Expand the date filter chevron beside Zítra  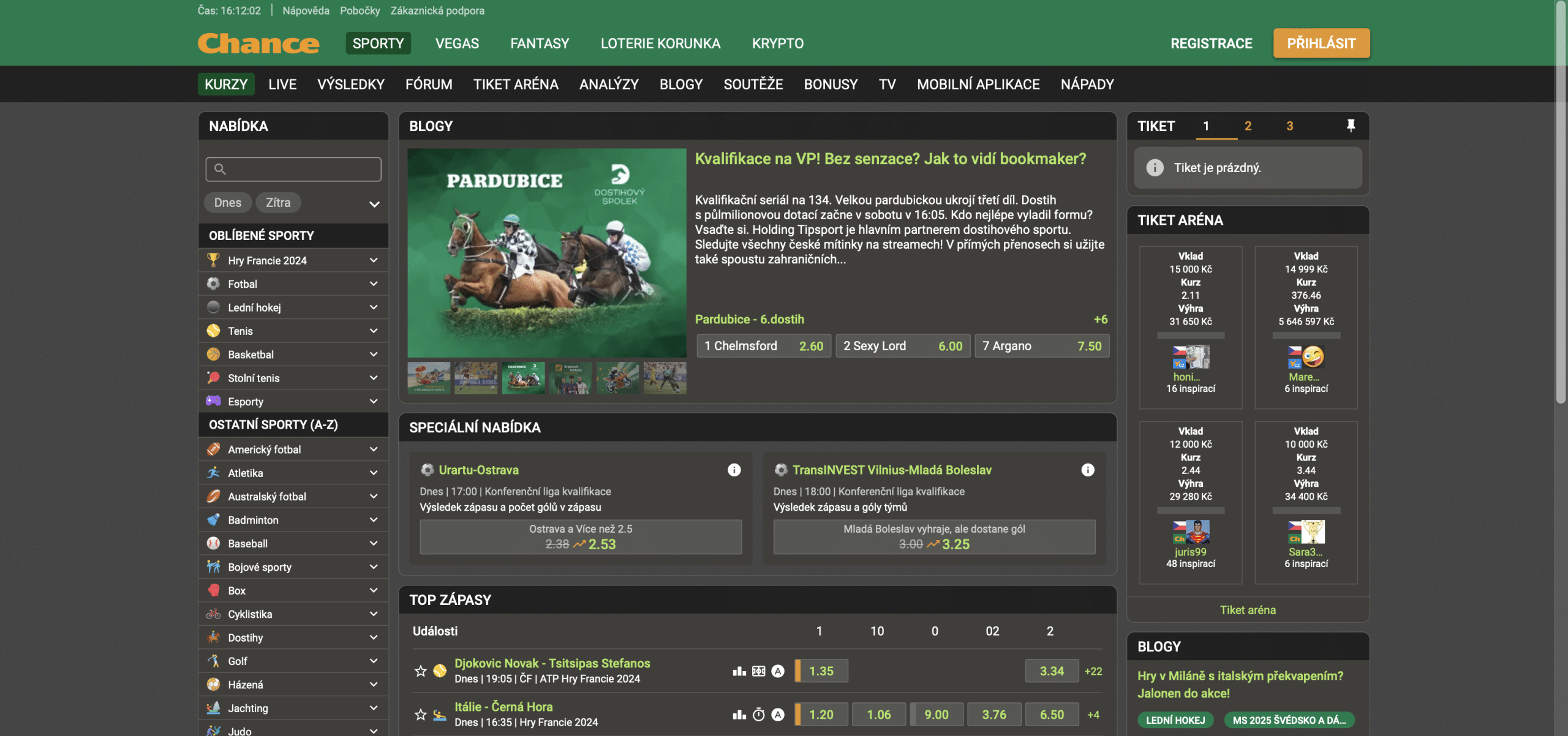click(374, 204)
